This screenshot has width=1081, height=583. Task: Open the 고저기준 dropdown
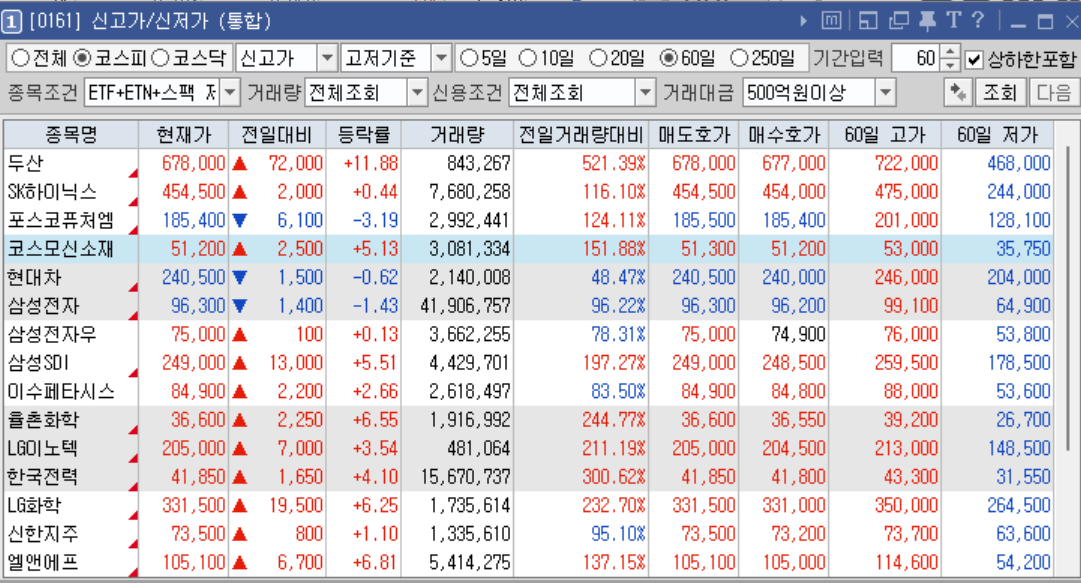(x=441, y=59)
